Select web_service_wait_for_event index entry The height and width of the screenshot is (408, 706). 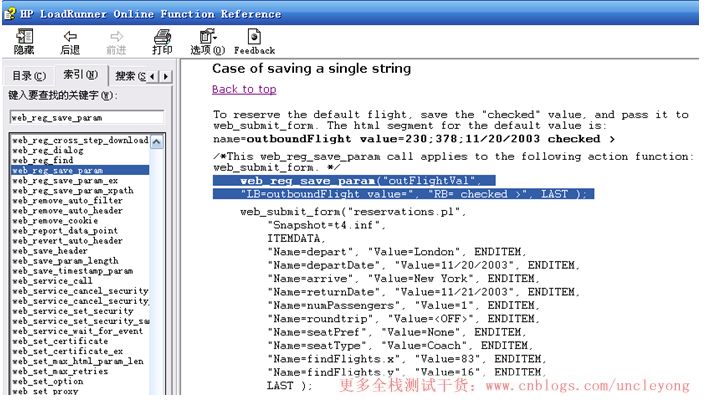[77, 331]
